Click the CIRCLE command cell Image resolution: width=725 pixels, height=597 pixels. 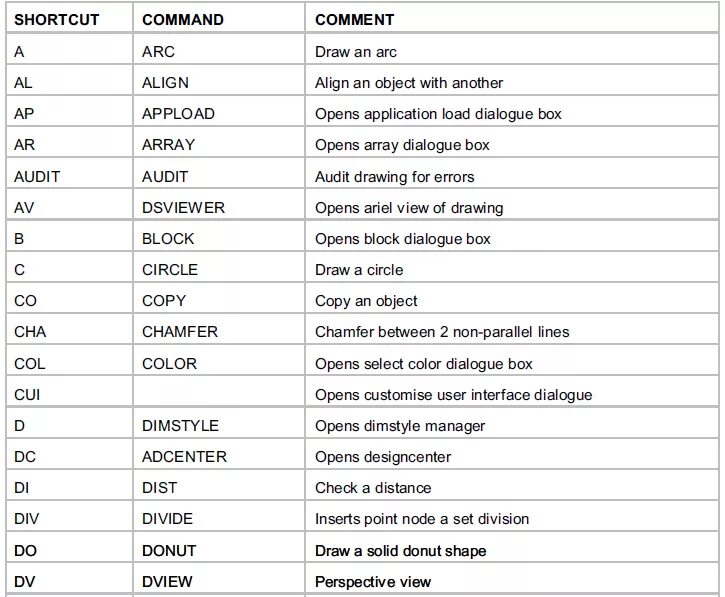[x=170, y=270]
